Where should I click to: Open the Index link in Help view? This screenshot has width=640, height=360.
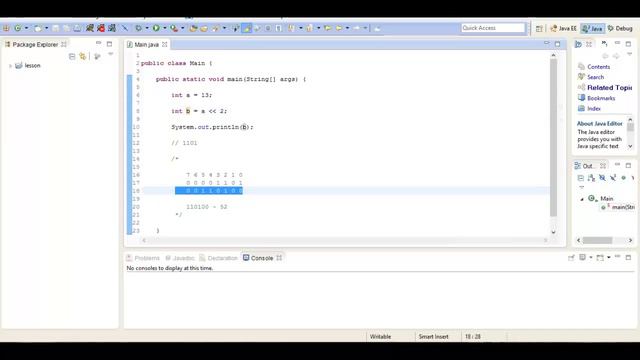click(593, 109)
